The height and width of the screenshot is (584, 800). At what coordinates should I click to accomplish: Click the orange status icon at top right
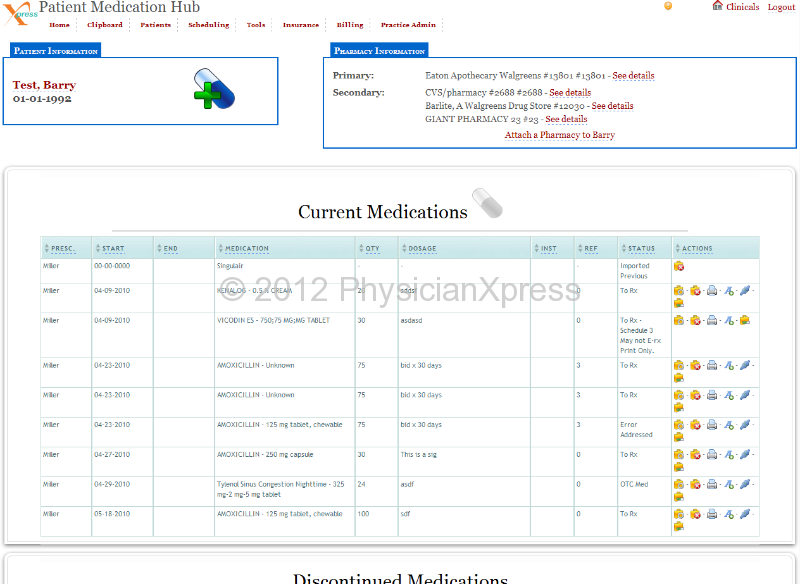pyautogui.click(x=668, y=6)
